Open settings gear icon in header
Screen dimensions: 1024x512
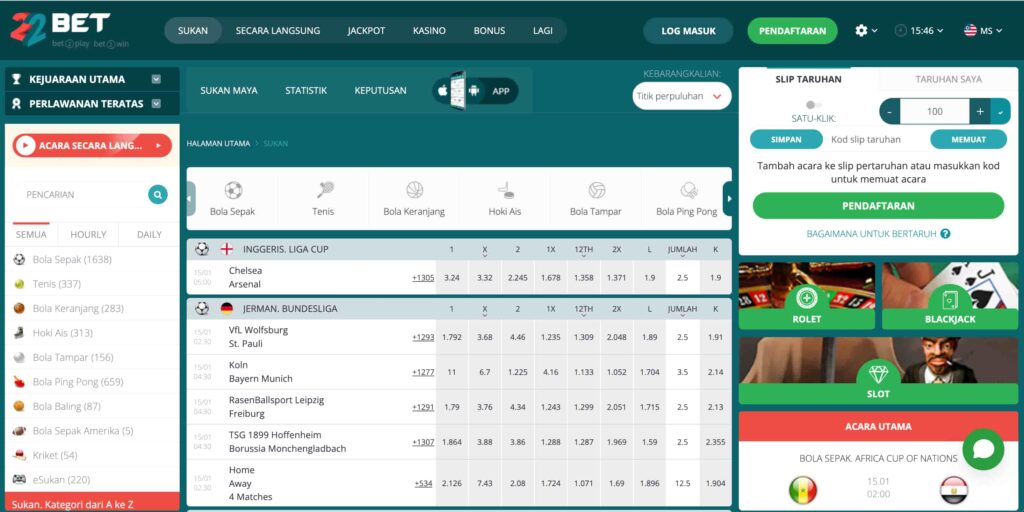pos(861,31)
